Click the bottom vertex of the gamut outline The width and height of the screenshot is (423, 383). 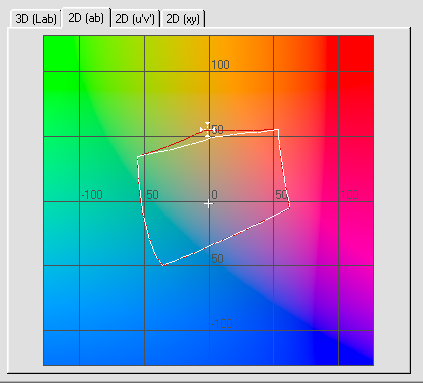163,265
